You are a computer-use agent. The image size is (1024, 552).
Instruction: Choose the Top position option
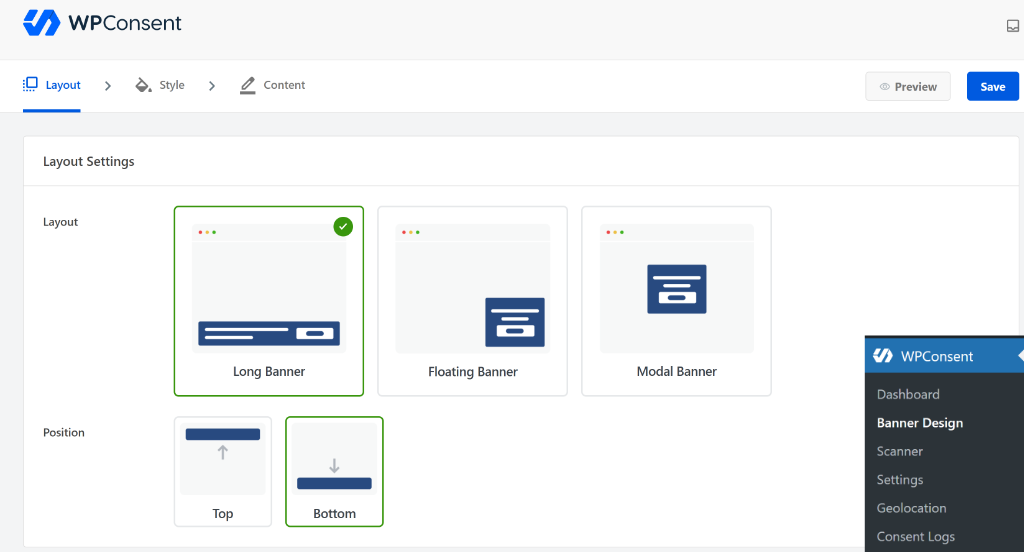coord(223,472)
